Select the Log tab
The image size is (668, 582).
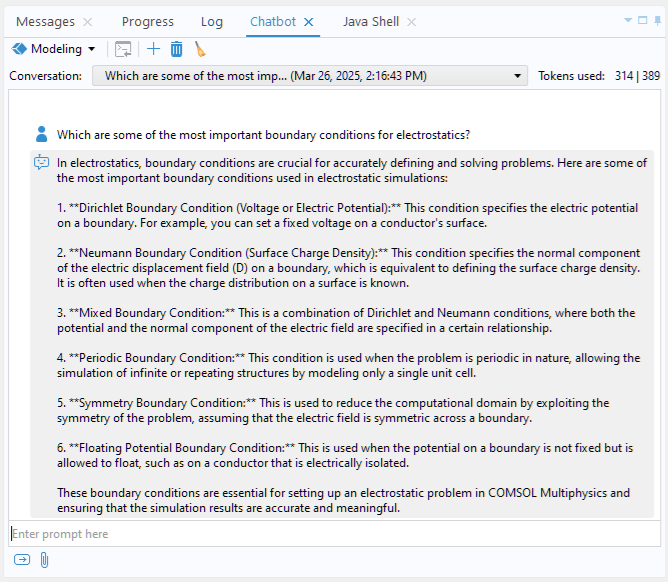[x=212, y=21]
